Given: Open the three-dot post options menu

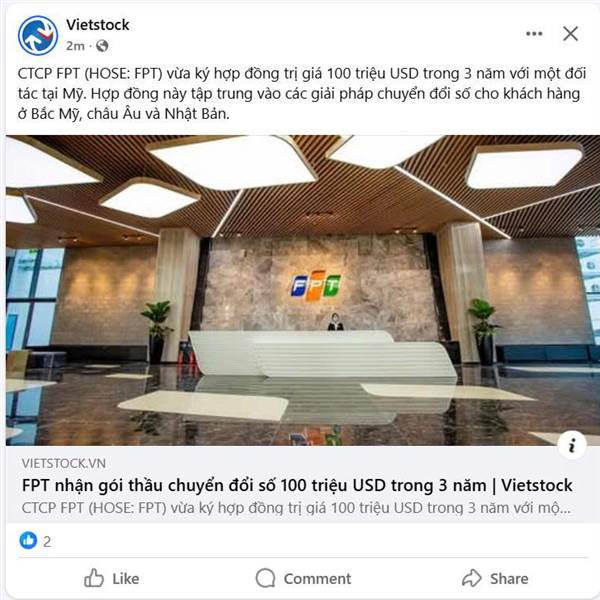Looking at the screenshot, I should point(534,34).
